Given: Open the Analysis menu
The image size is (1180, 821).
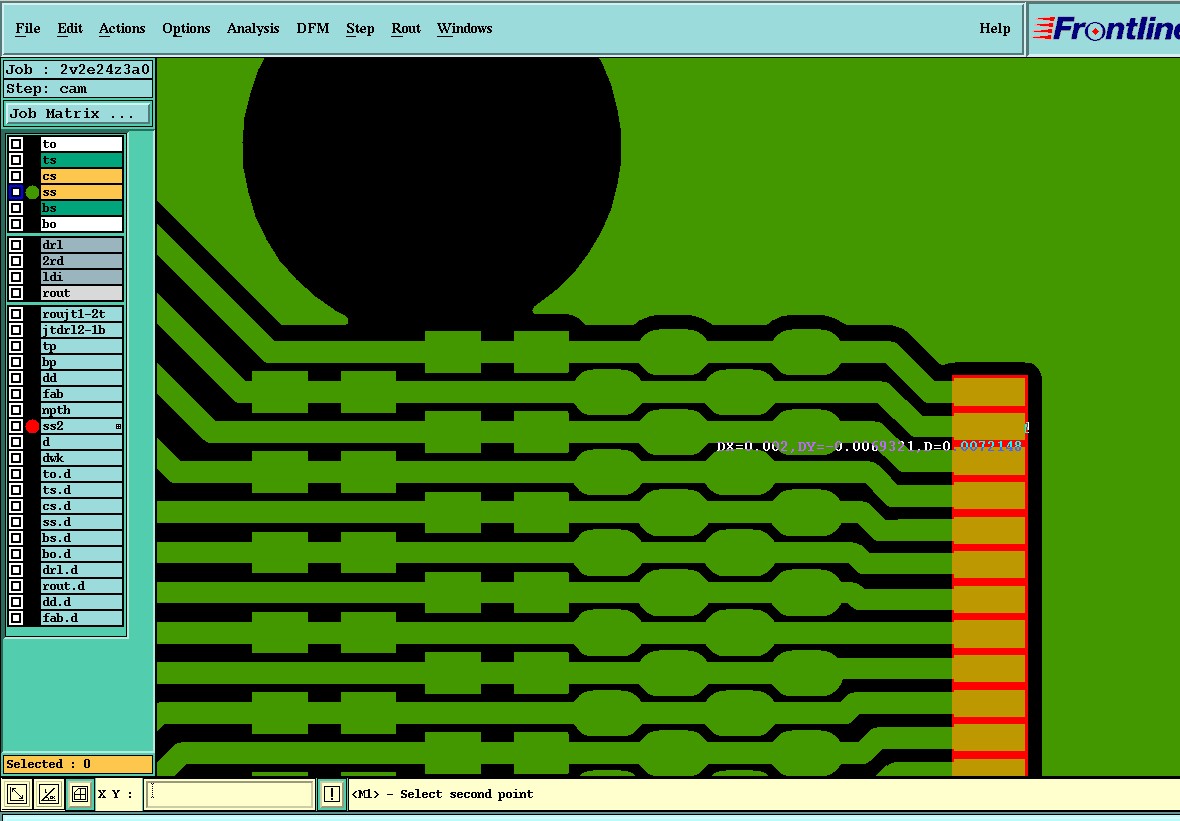Looking at the screenshot, I should tap(253, 29).
